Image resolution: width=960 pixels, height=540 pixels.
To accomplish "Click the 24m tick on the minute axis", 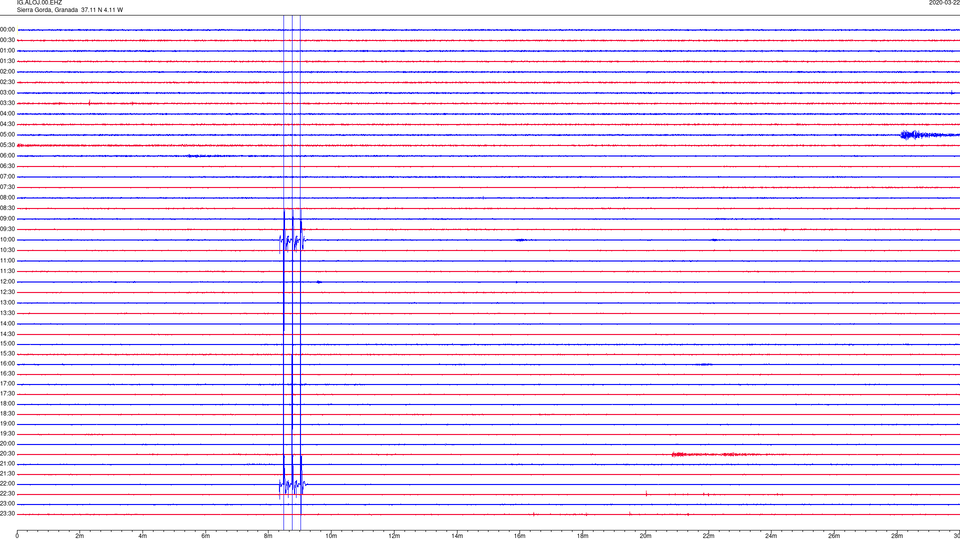I will 771,536.
